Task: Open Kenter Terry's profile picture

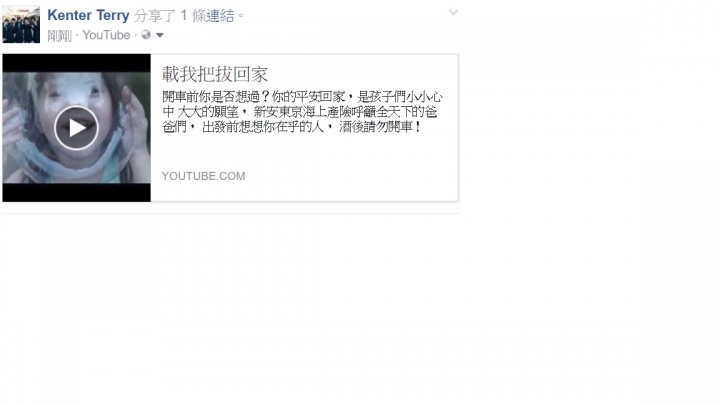Action: tap(21, 24)
